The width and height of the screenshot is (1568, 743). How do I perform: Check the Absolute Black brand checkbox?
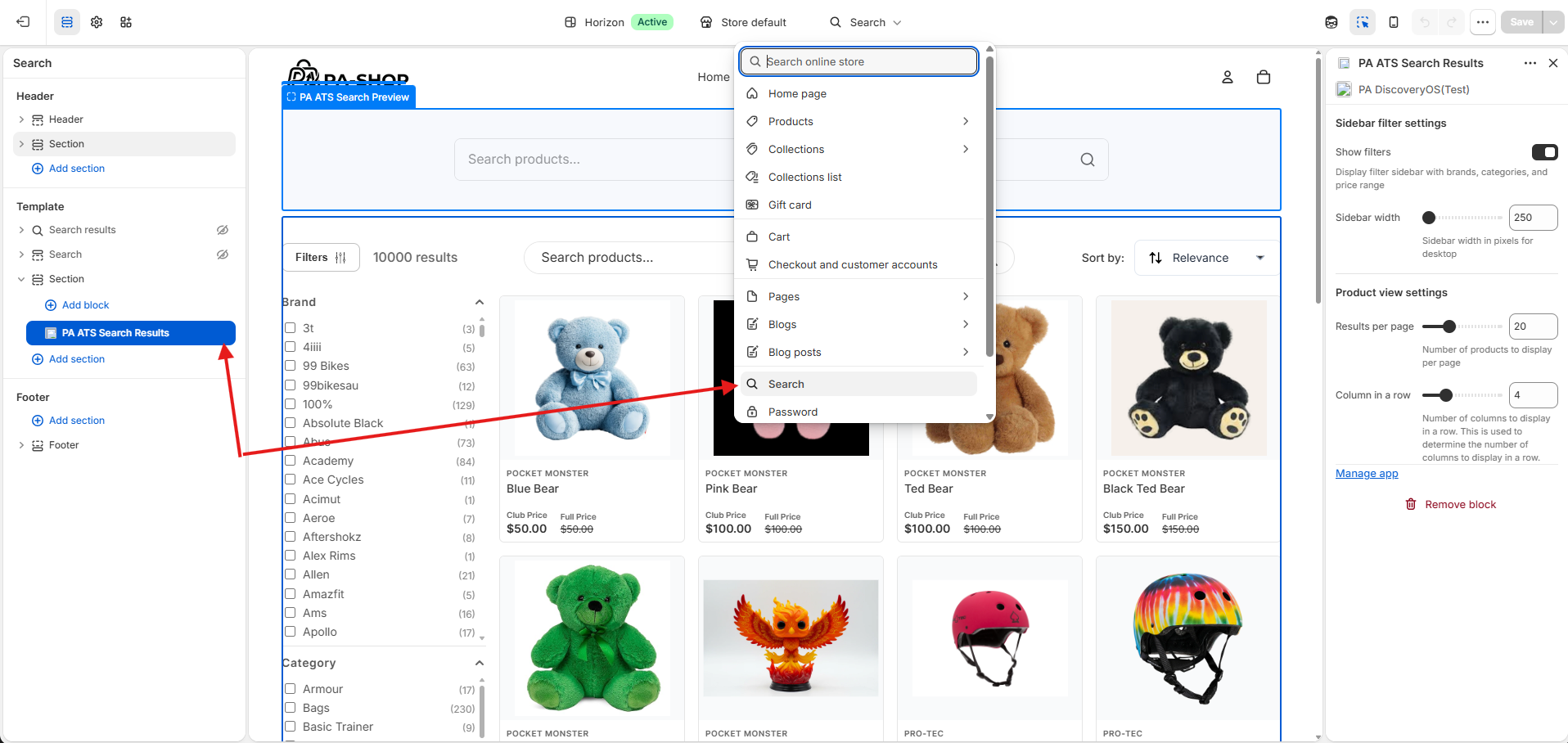[290, 423]
